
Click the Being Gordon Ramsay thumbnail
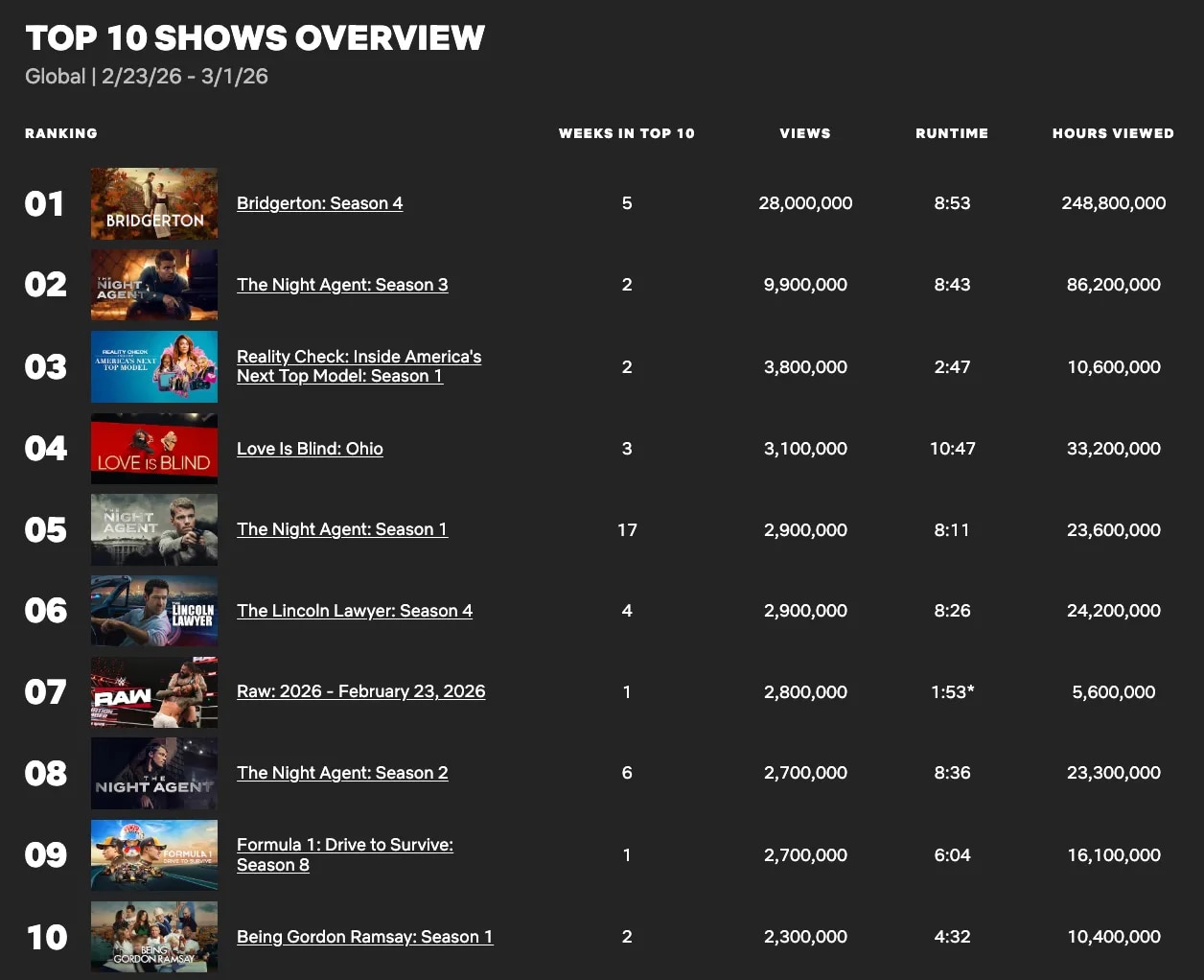pos(154,937)
